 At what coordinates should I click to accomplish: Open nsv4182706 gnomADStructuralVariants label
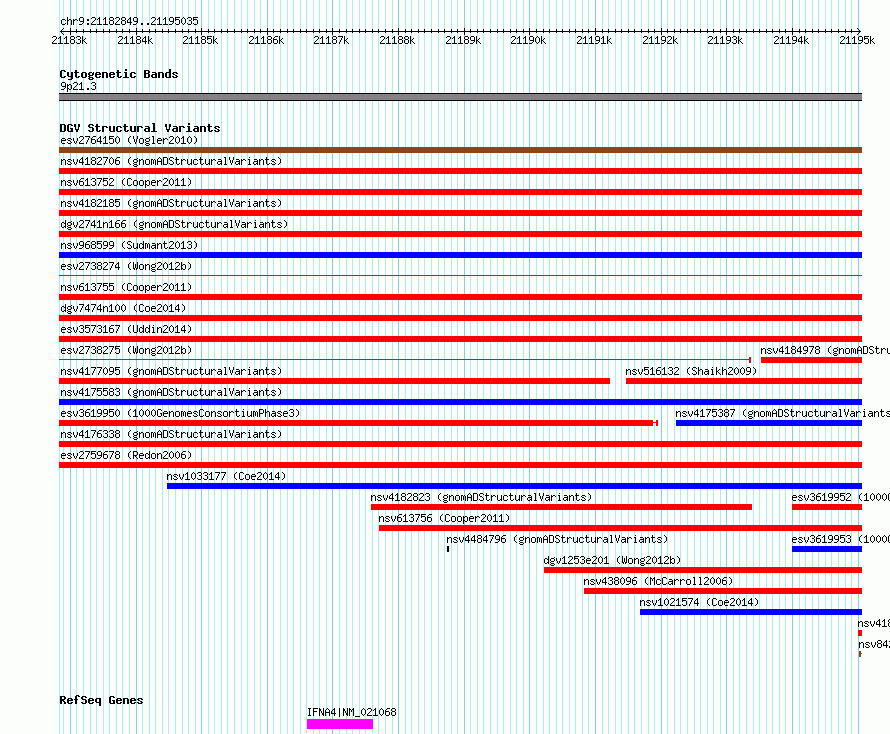(171, 161)
